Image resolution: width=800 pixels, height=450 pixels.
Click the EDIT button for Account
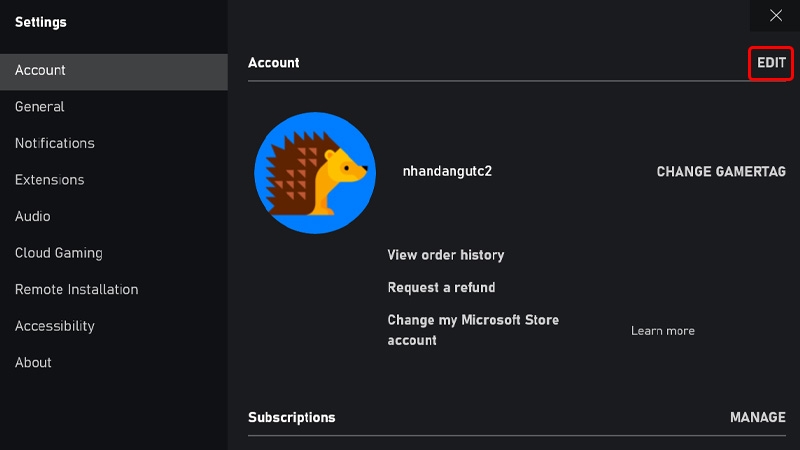pos(771,63)
